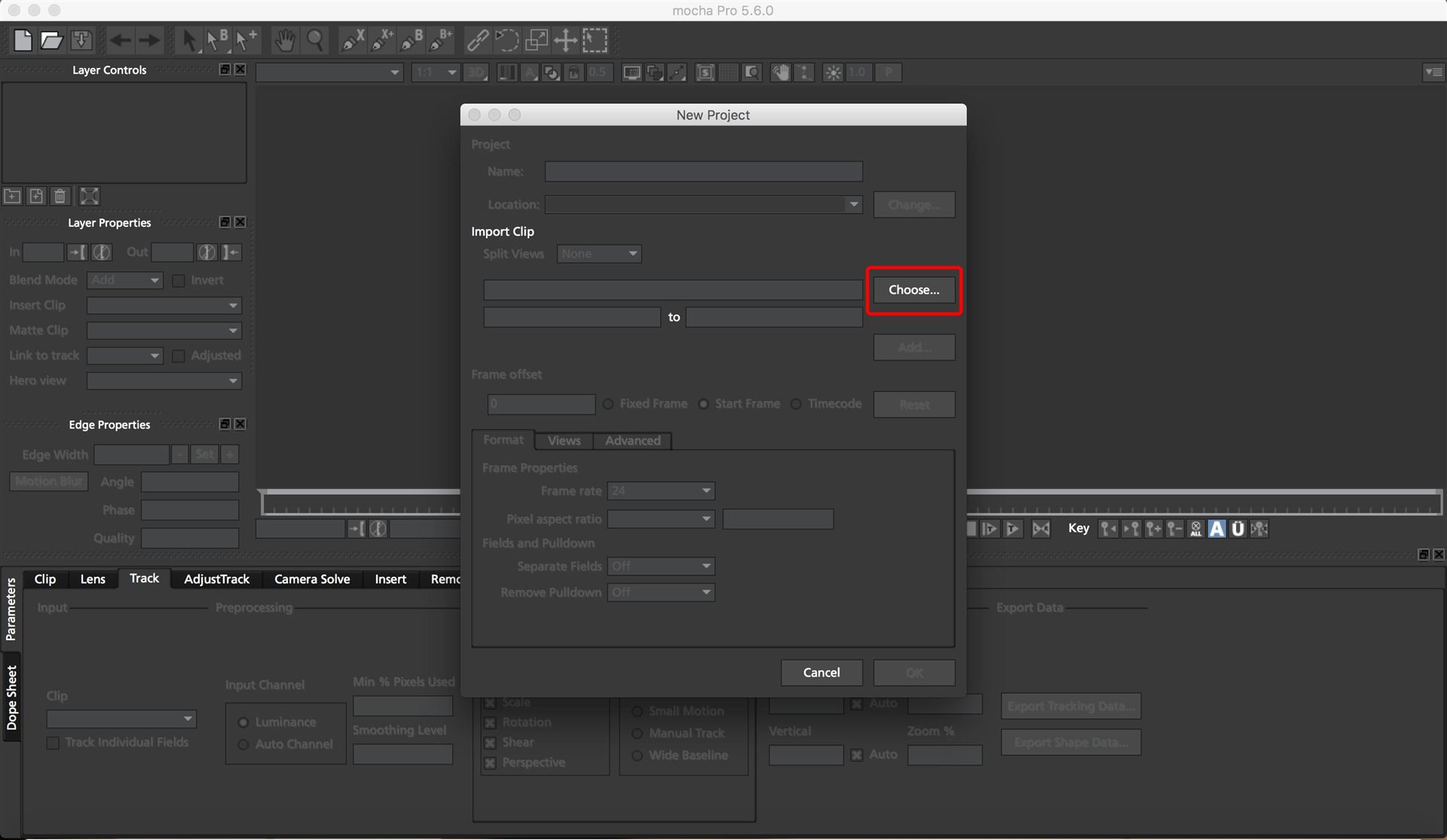Switch to the Views tab in New Project
1447x840 pixels.
click(564, 441)
